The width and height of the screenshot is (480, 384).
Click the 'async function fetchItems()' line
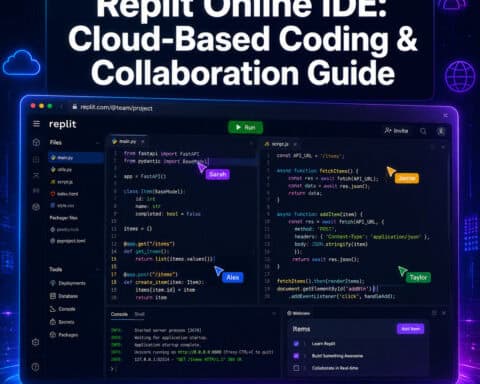coord(317,171)
